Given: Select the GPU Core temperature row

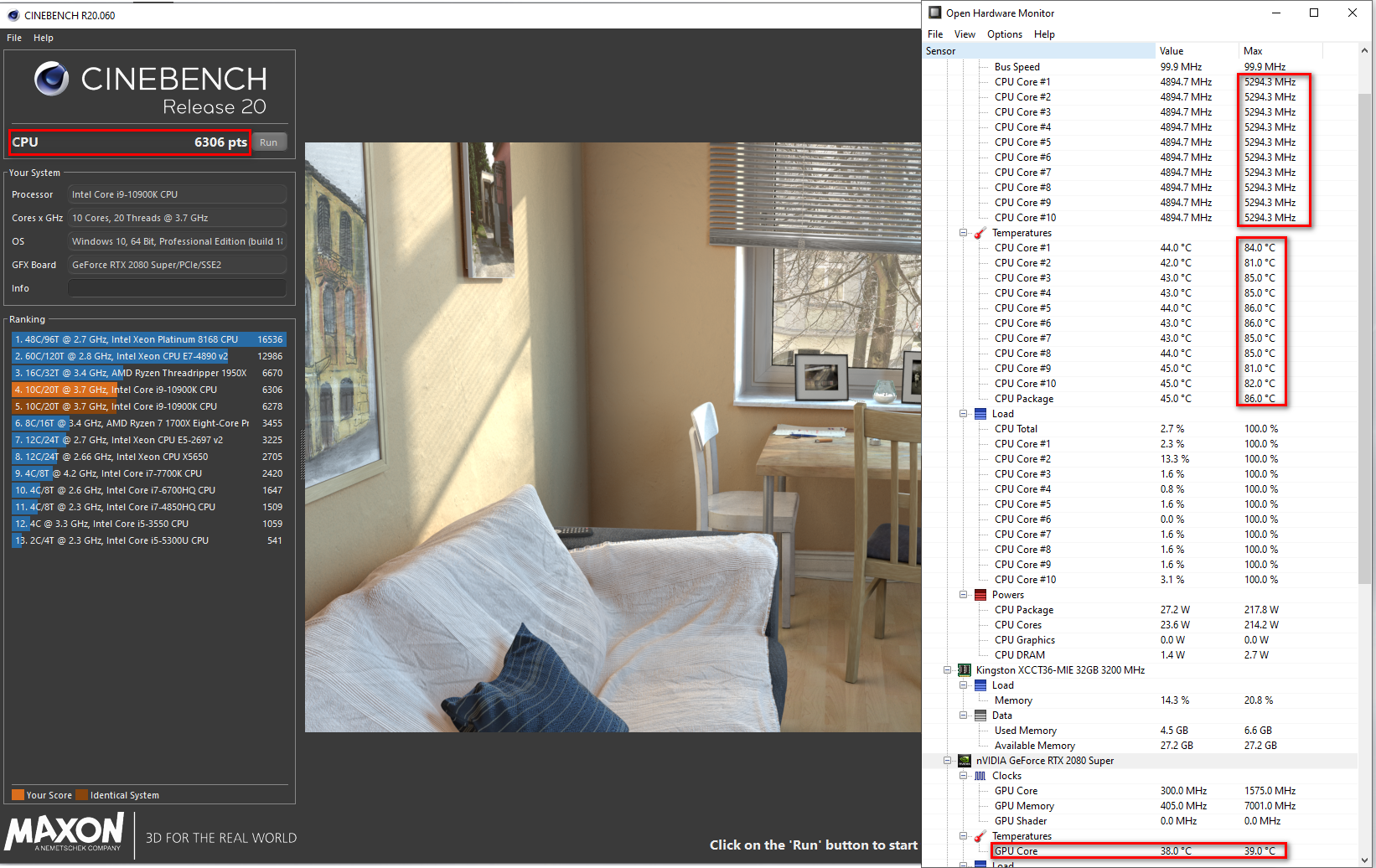Looking at the screenshot, I should coord(1140,851).
